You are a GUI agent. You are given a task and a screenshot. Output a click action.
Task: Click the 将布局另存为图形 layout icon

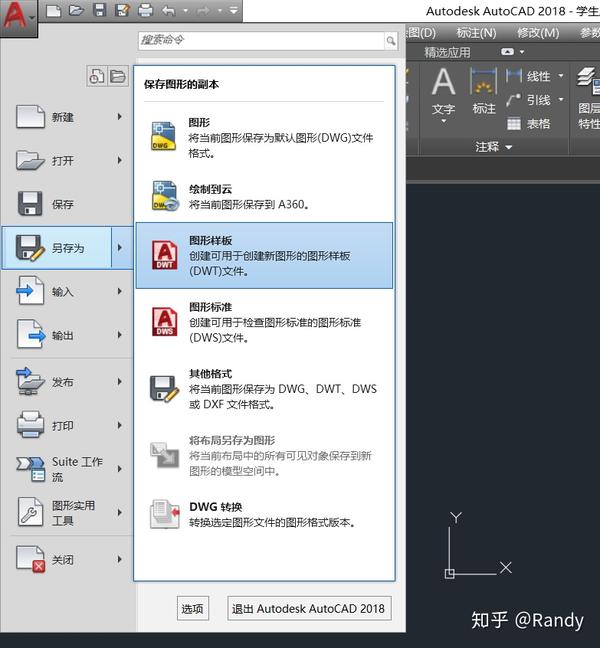pos(164,455)
